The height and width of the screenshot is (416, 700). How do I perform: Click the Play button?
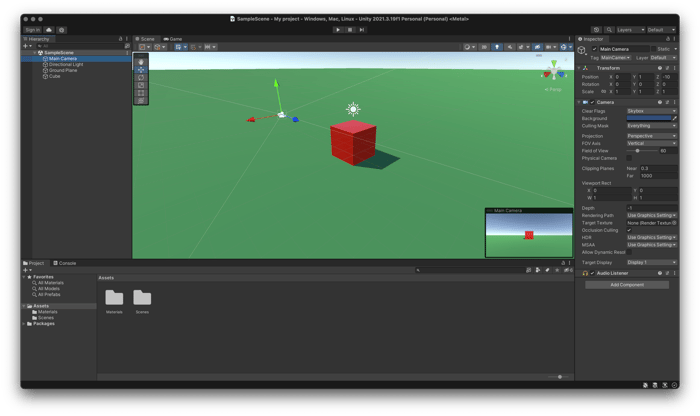pyautogui.click(x=338, y=30)
